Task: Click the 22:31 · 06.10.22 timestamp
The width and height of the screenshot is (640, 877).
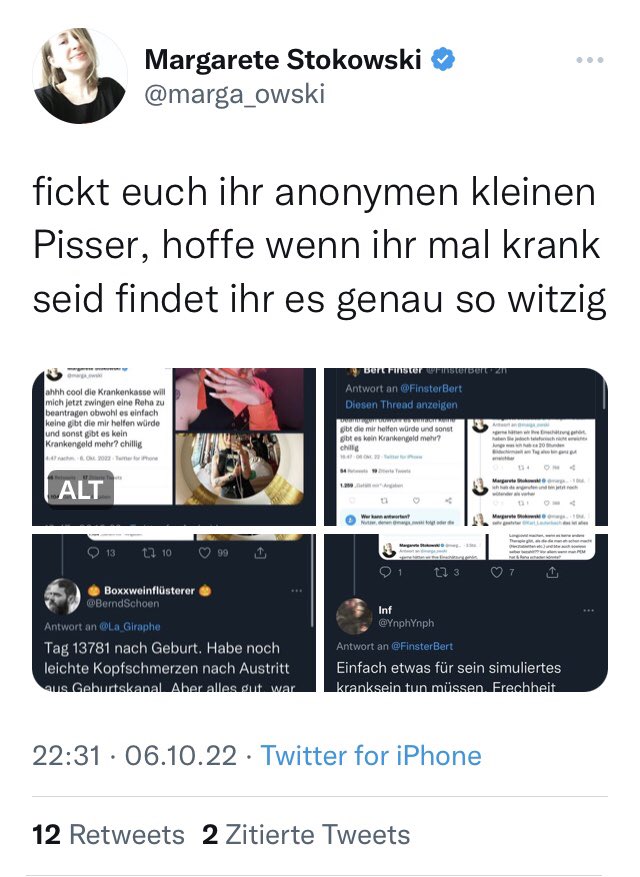Action: pos(134,756)
